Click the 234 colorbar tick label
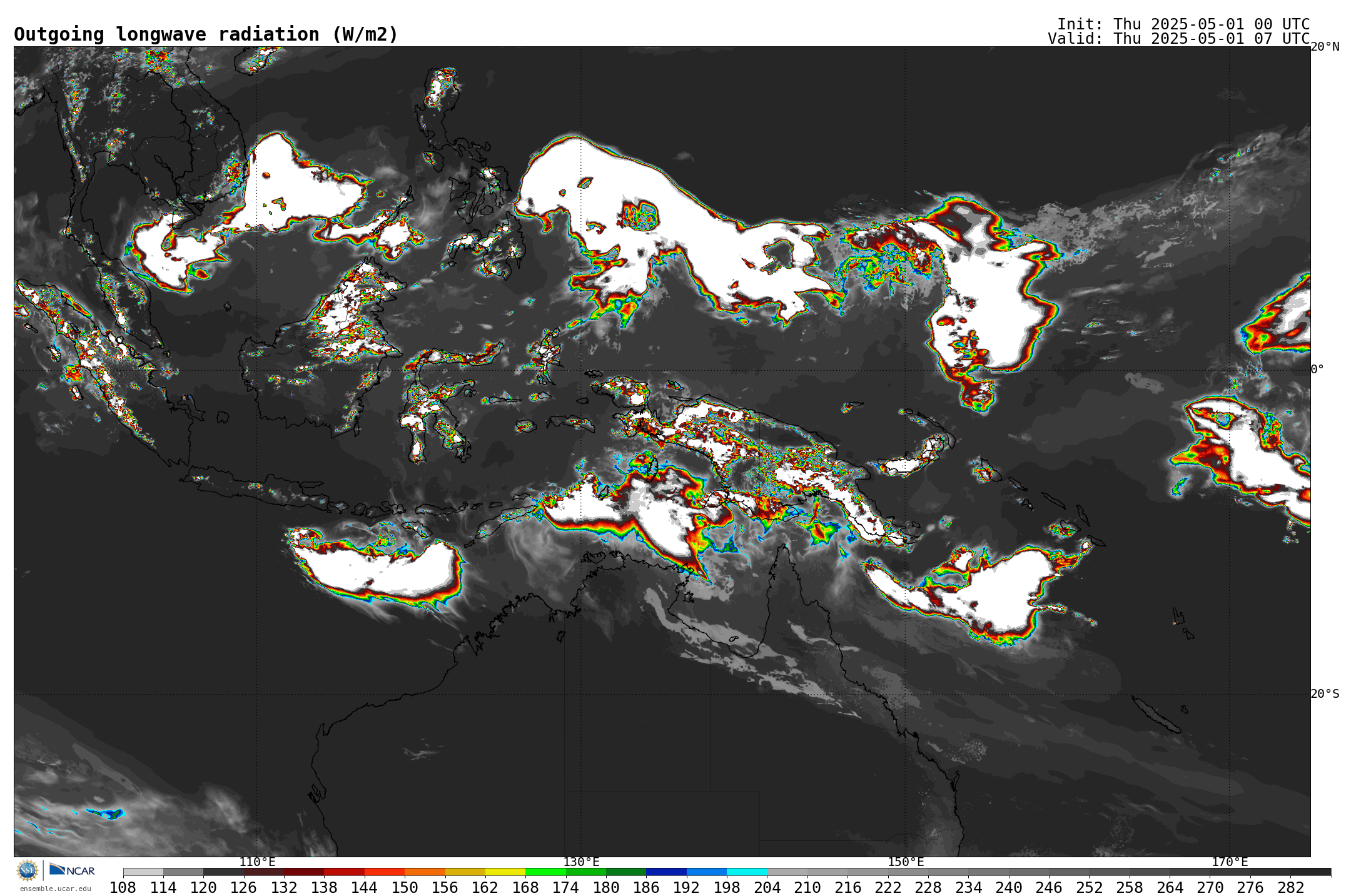1351x896 pixels. pyautogui.click(x=968, y=887)
